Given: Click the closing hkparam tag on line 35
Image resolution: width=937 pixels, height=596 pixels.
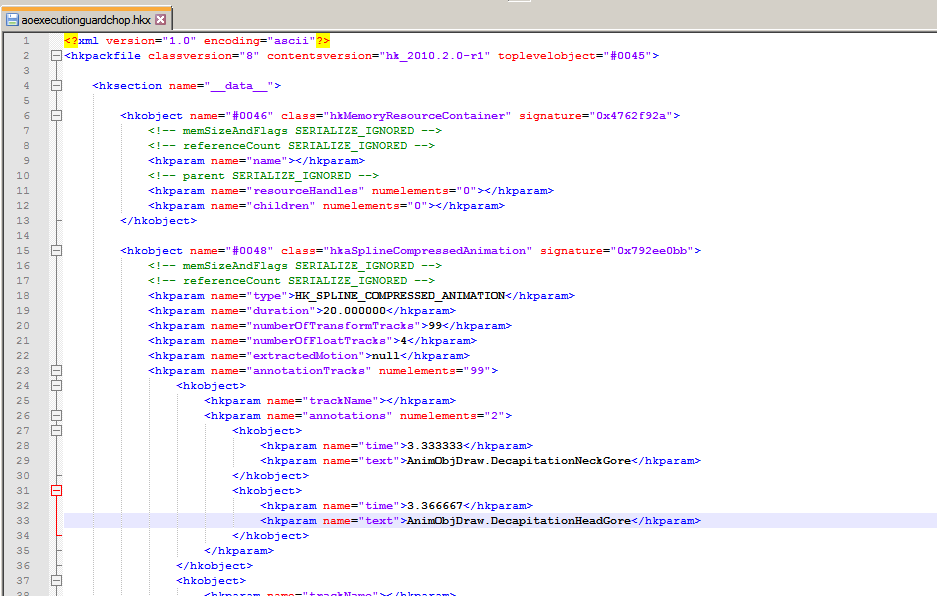Looking at the screenshot, I should point(239,551).
